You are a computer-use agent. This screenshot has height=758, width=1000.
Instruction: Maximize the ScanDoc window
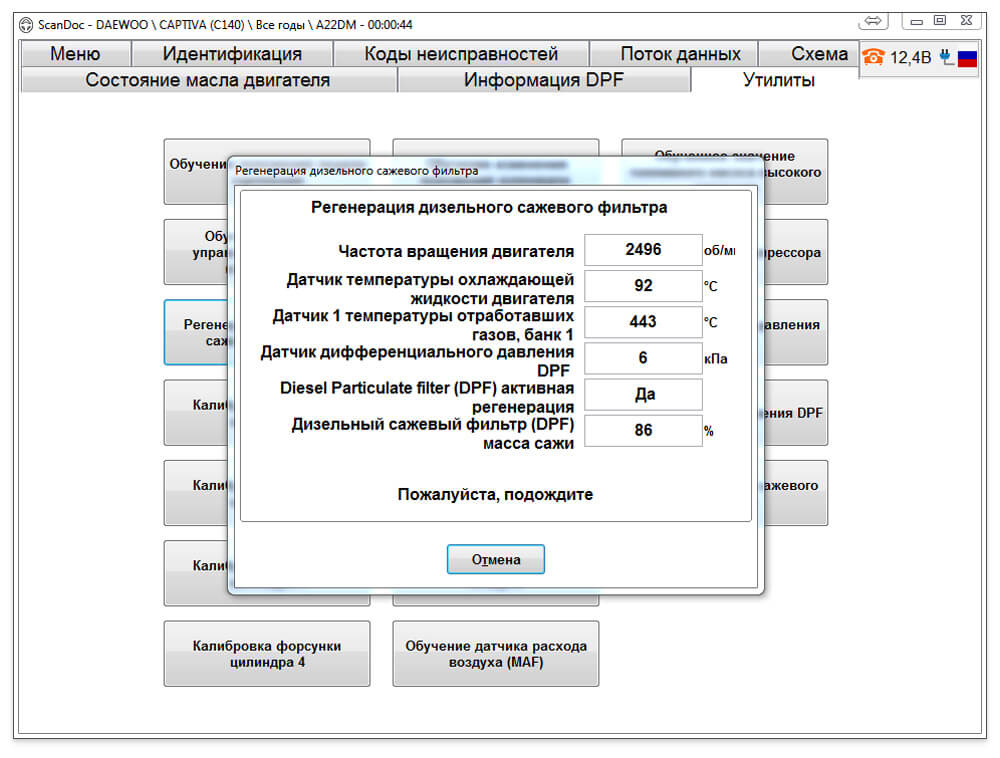[940, 20]
